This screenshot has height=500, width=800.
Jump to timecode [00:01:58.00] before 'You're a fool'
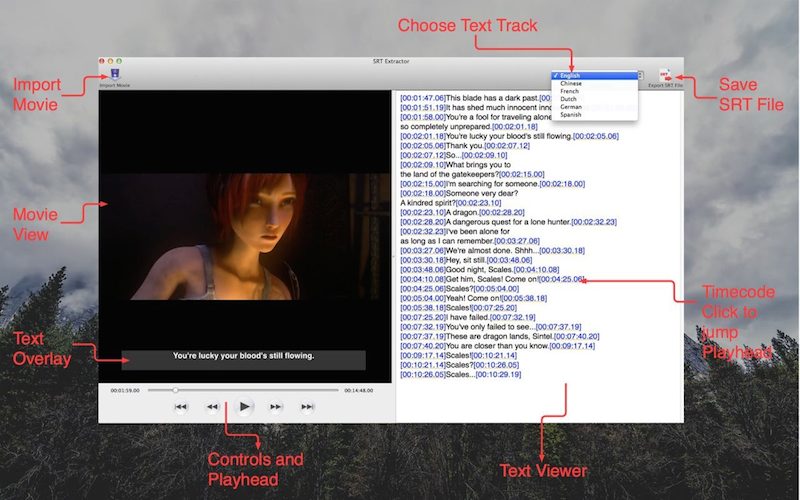423,117
